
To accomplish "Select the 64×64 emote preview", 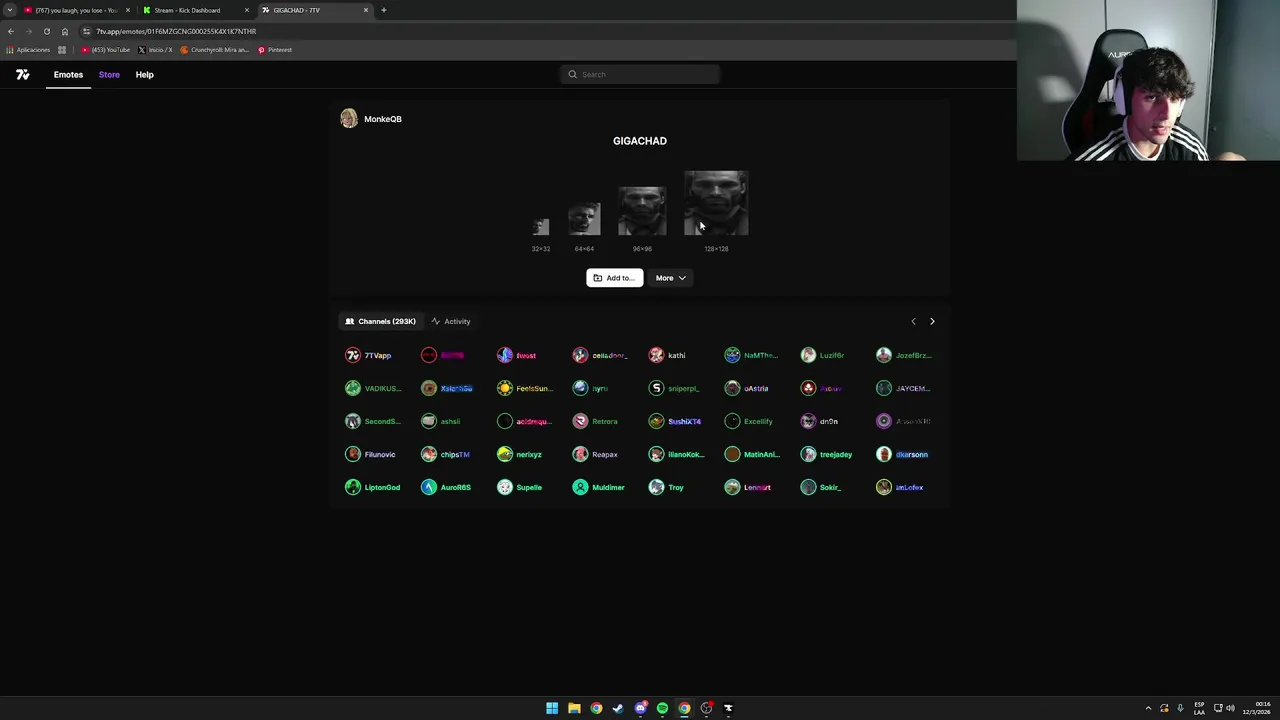I will pos(584,219).
